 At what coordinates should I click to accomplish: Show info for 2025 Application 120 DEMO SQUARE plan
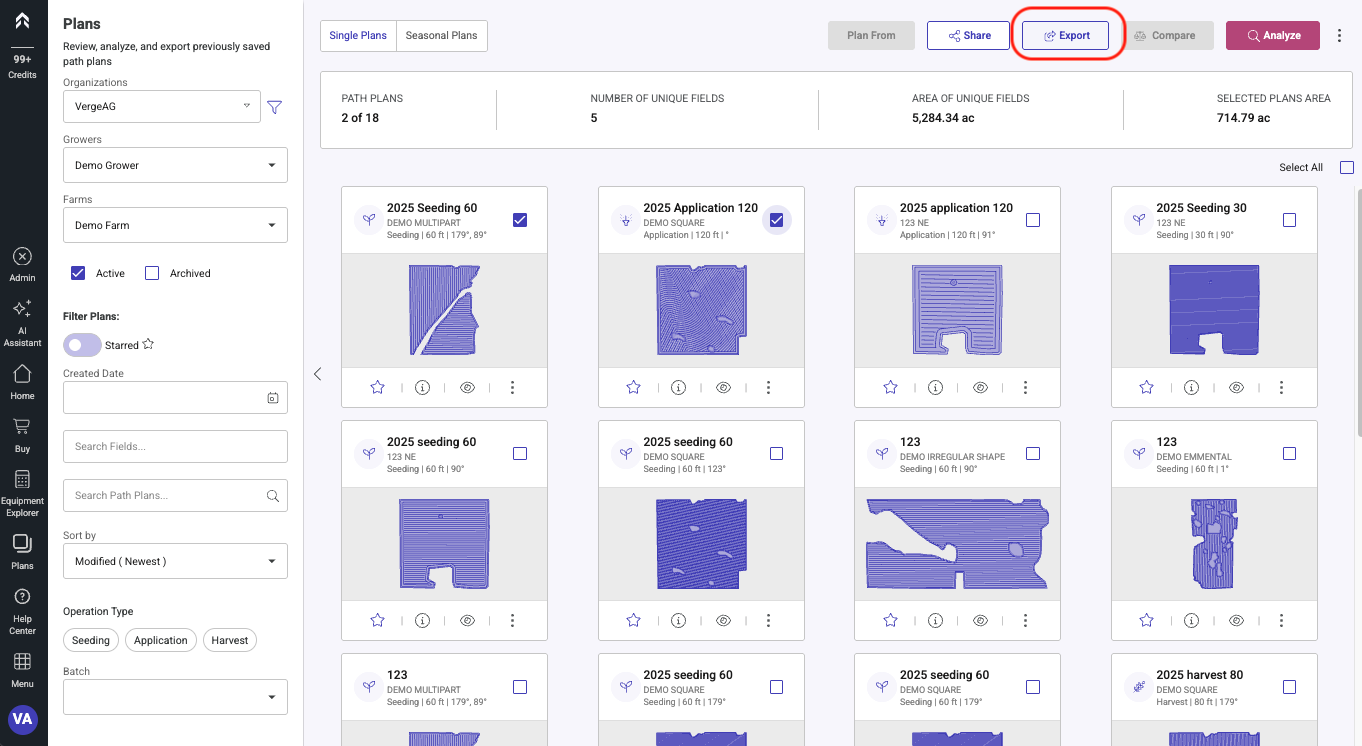(678, 387)
